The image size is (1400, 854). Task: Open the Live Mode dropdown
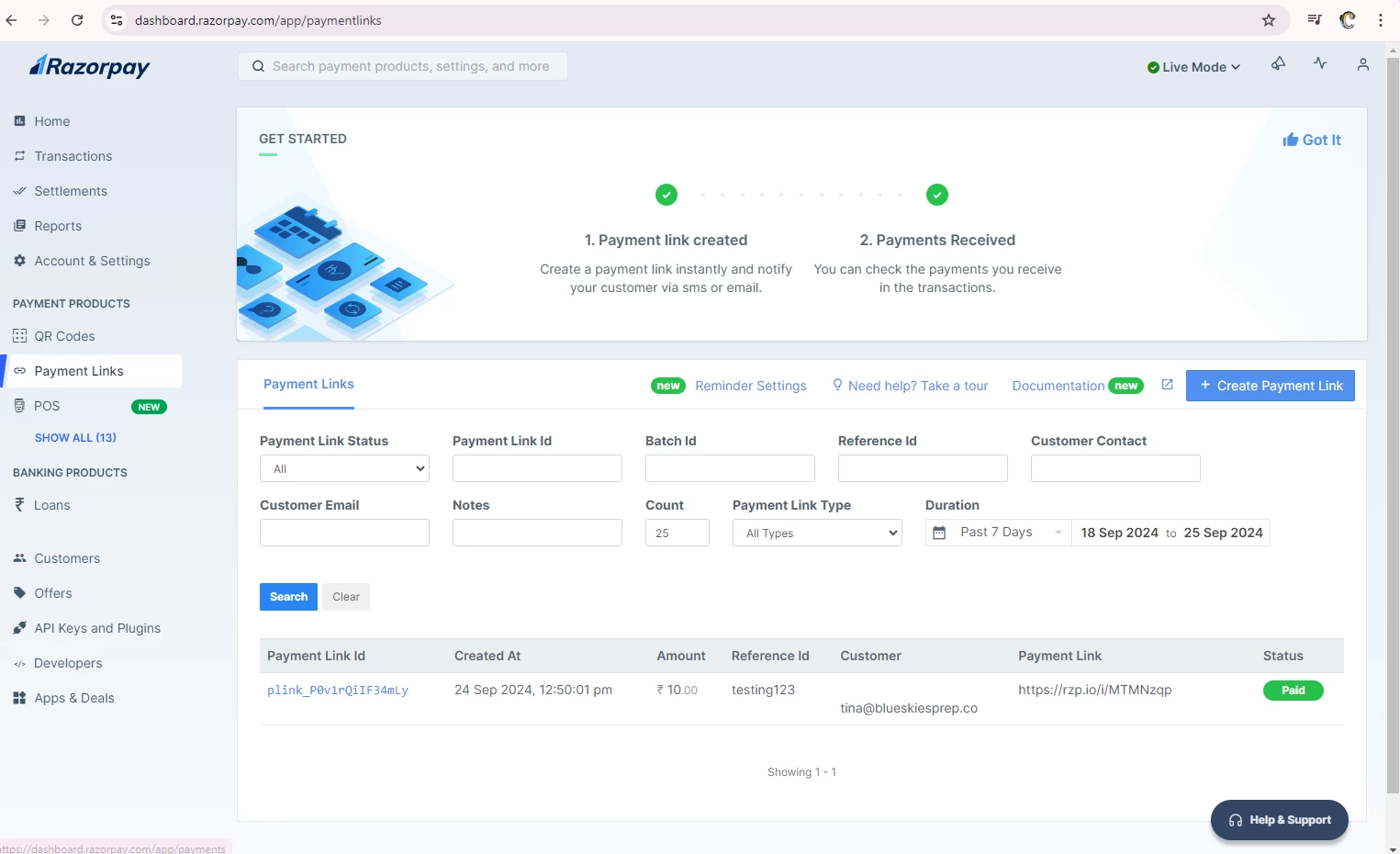coord(1193,67)
